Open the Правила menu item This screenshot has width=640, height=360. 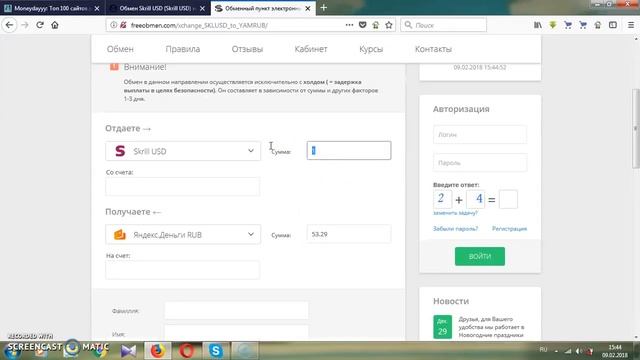coord(182,49)
